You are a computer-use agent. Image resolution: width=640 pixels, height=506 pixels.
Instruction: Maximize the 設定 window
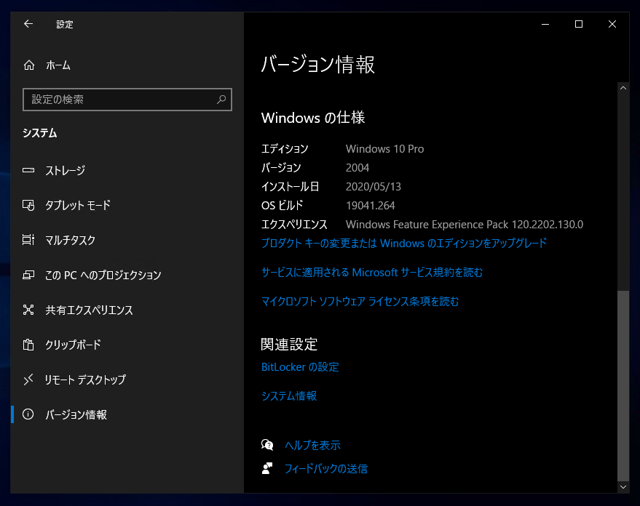(x=579, y=24)
